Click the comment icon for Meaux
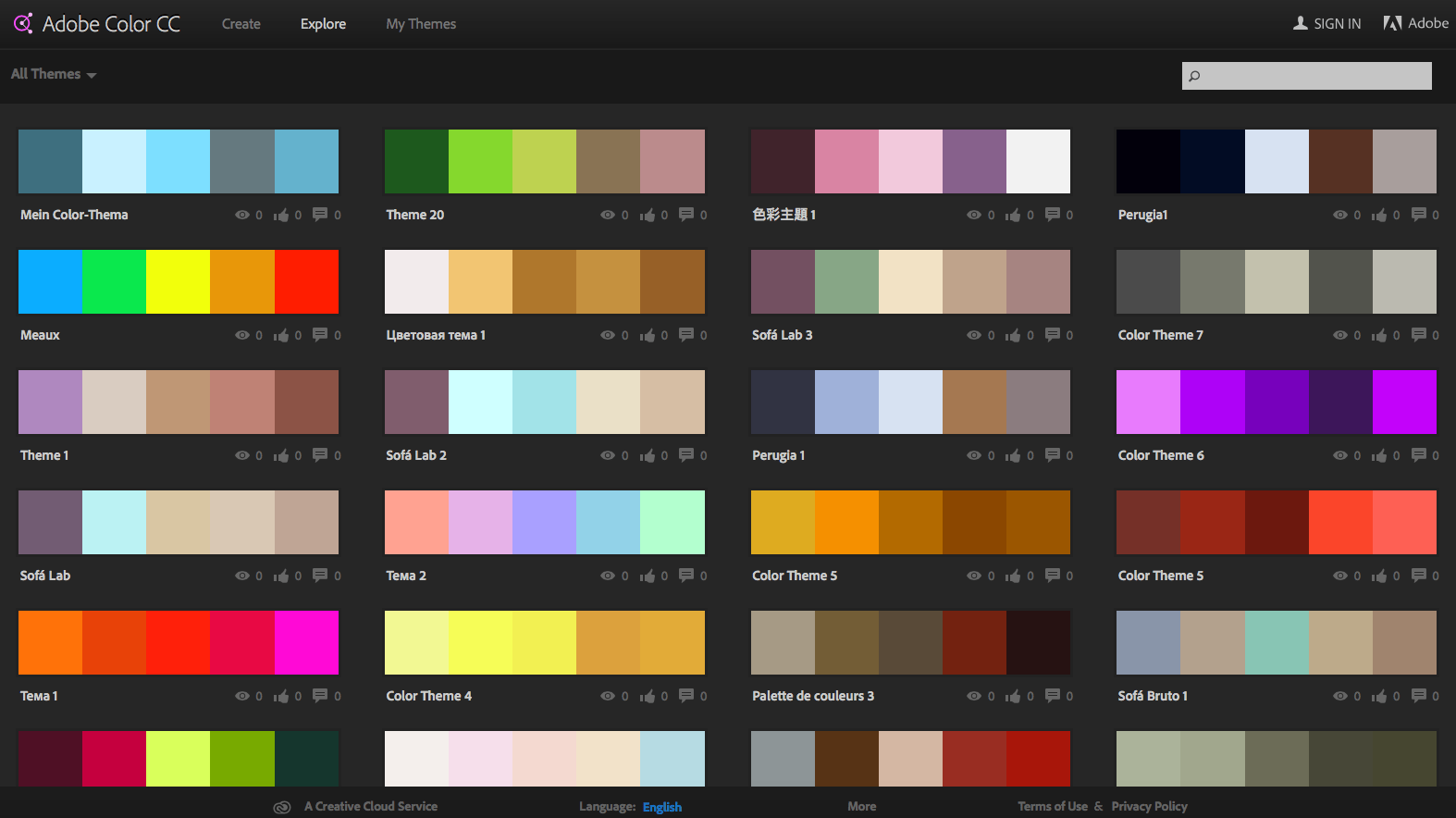This screenshot has height=818, width=1456. (x=320, y=335)
